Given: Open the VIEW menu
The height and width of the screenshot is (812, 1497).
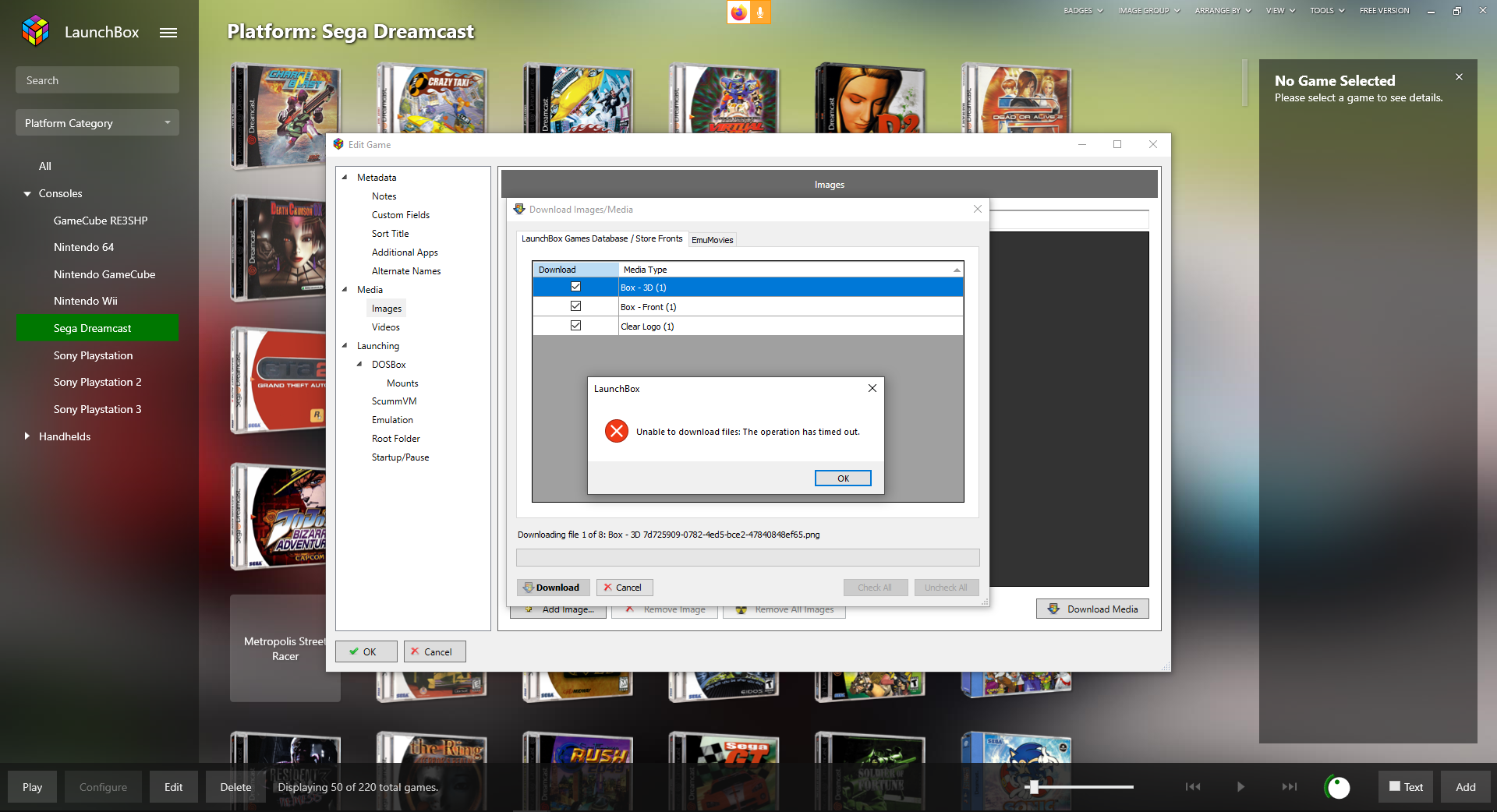Looking at the screenshot, I should pyautogui.click(x=1280, y=11).
